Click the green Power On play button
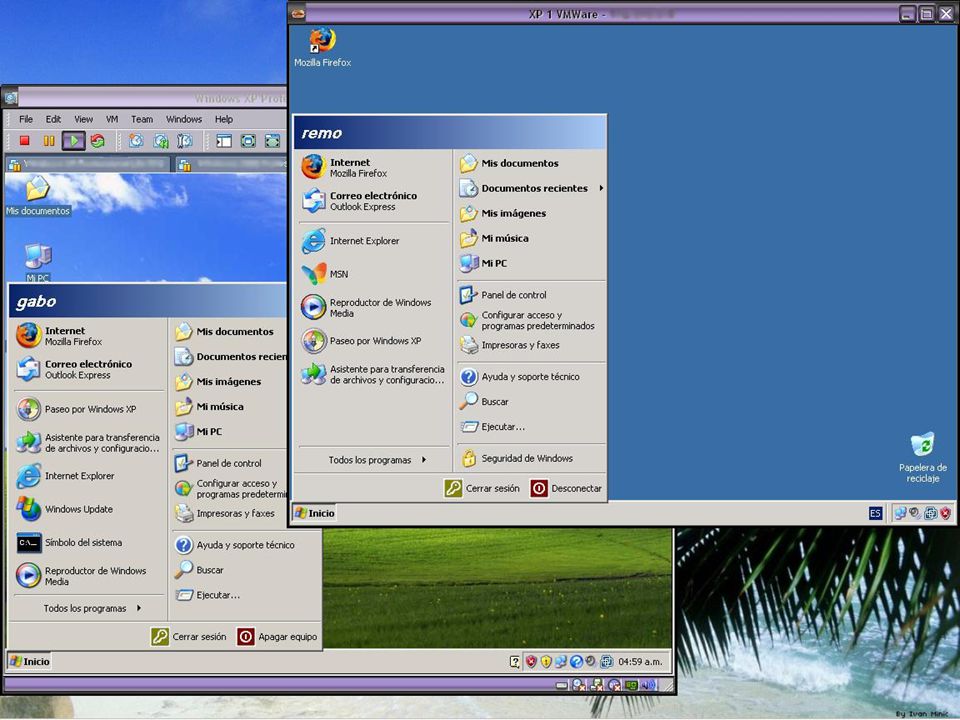 point(73,141)
